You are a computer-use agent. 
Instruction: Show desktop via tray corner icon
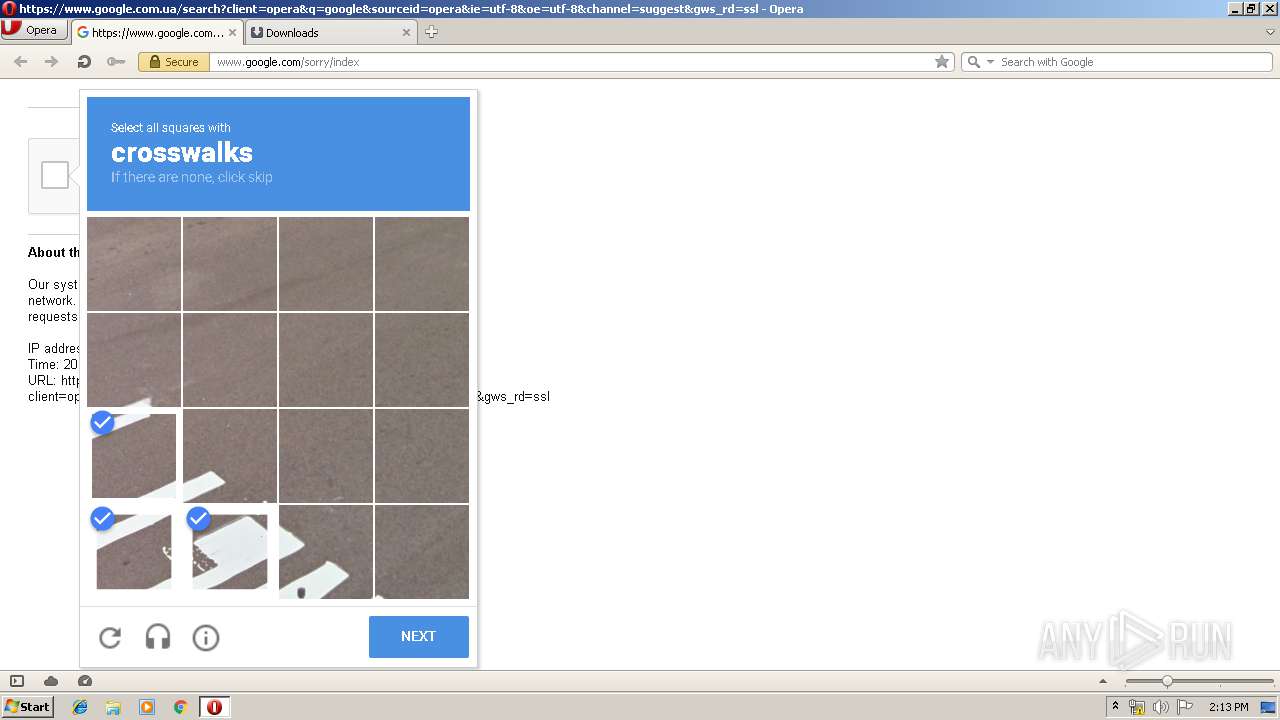(x=1269, y=707)
